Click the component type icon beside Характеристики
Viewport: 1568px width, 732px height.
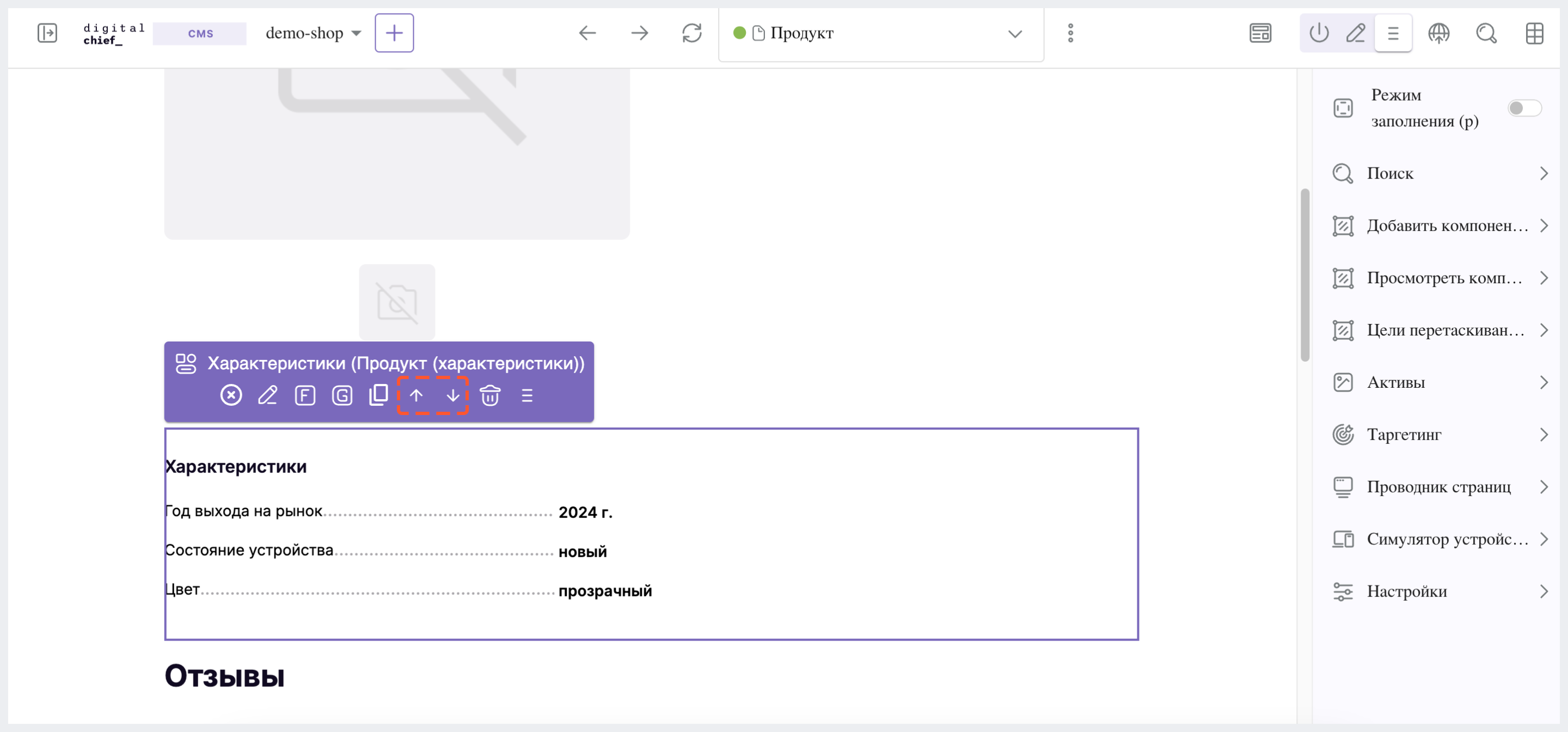tap(186, 364)
